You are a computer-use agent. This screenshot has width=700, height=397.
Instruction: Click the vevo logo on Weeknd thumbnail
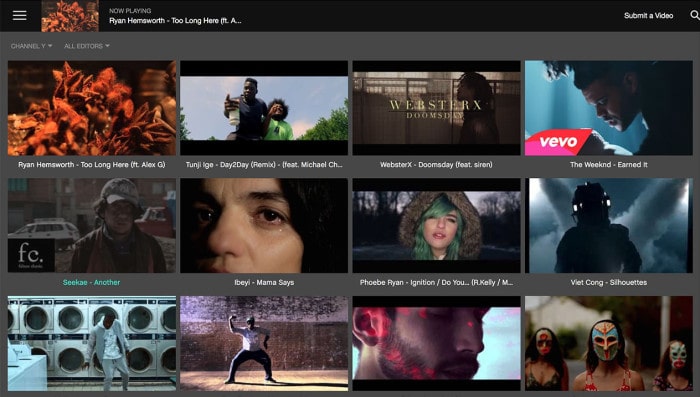(558, 142)
